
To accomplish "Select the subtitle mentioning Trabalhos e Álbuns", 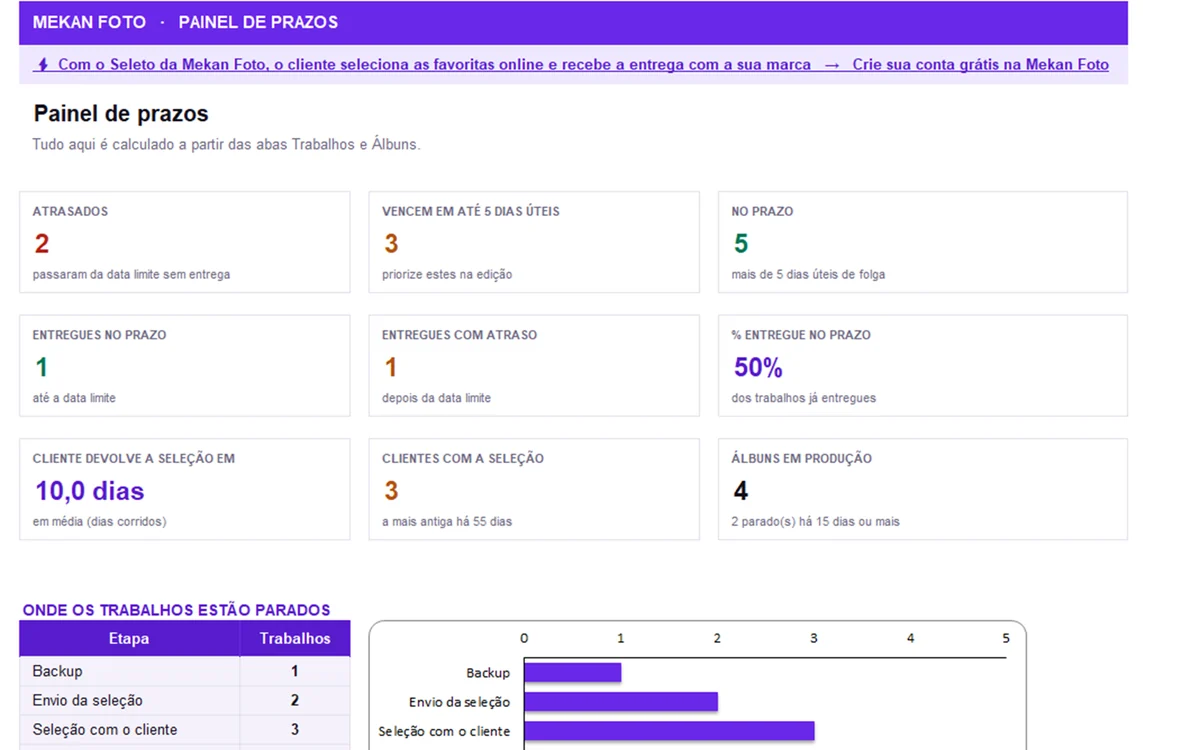I will pyautogui.click(x=226, y=145).
